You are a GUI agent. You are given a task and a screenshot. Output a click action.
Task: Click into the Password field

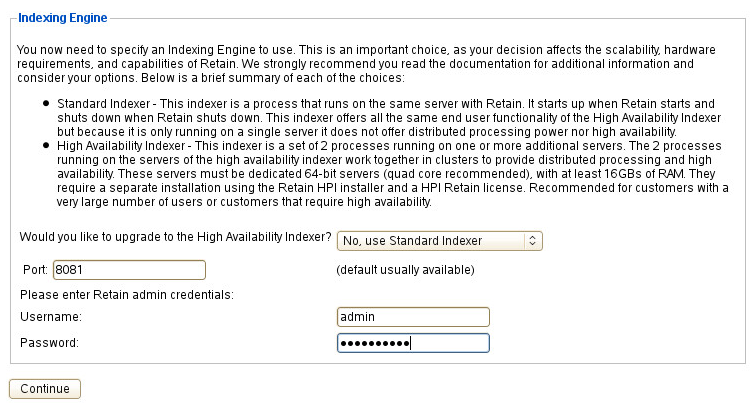(414, 343)
